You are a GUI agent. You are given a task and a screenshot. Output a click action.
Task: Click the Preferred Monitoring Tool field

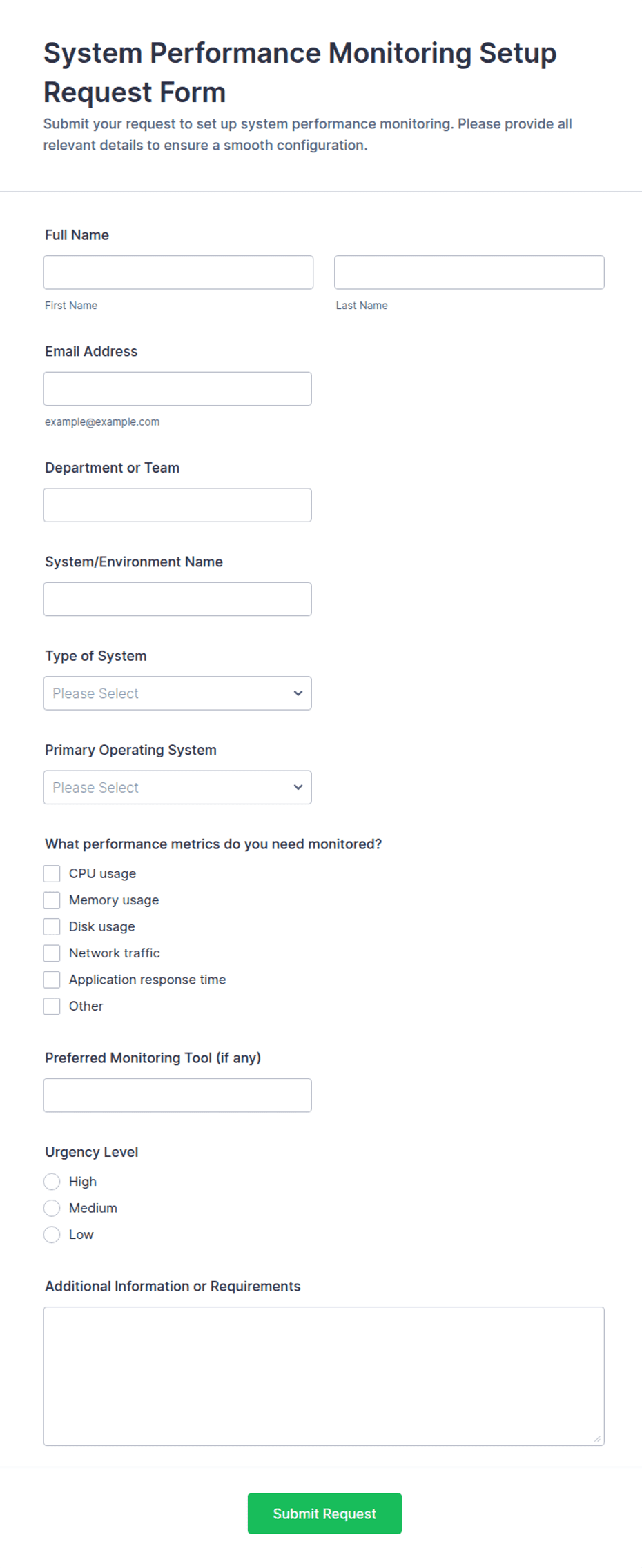pyautogui.click(x=177, y=1095)
